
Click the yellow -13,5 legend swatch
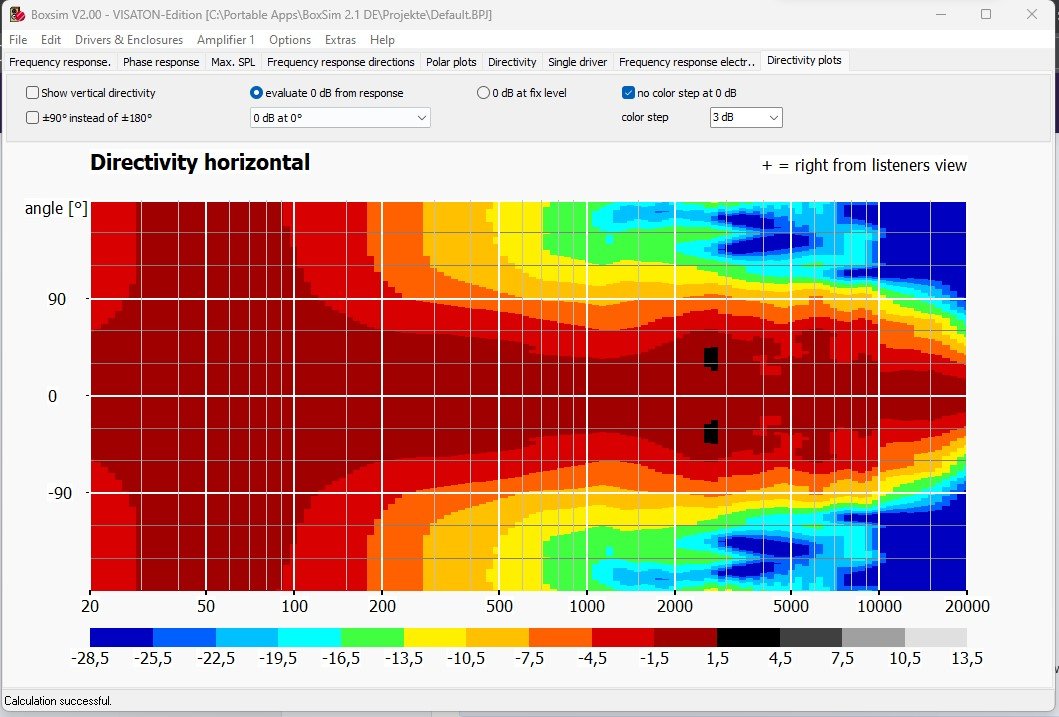click(x=435, y=637)
